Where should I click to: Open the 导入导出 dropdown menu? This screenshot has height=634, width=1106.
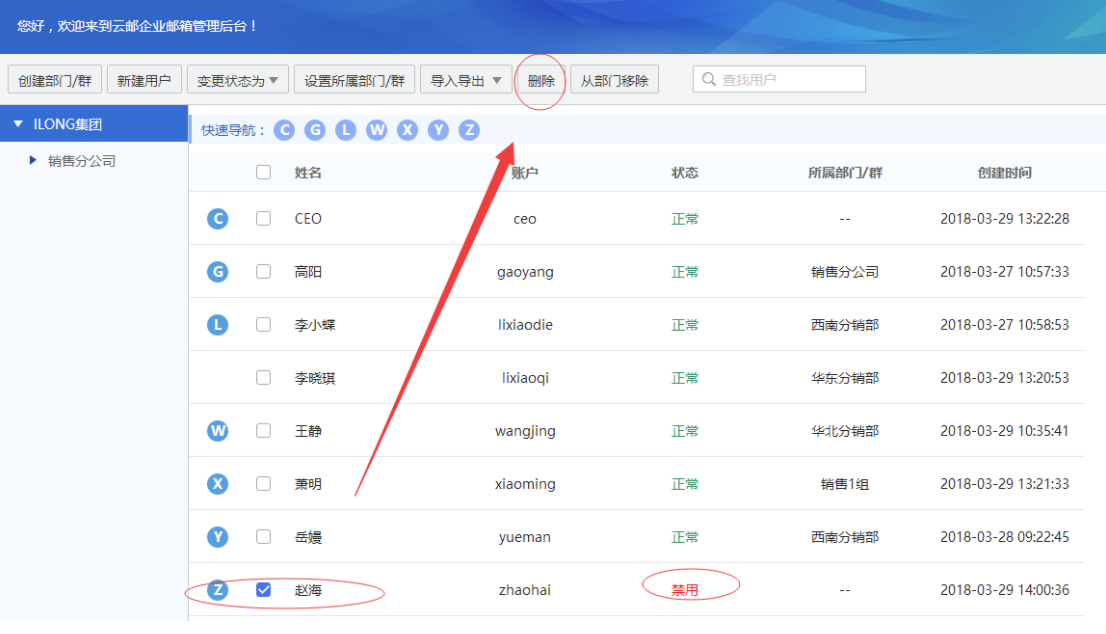coord(466,80)
